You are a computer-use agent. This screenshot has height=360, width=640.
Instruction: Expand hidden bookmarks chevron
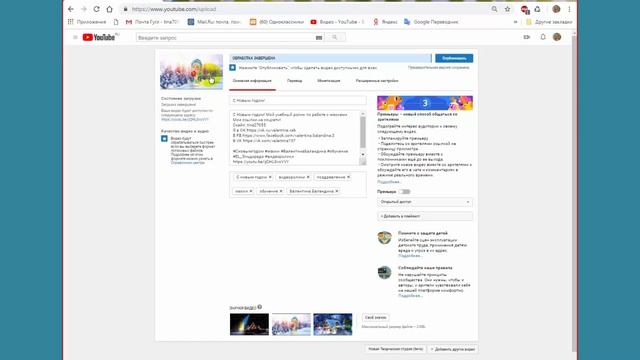516,22
